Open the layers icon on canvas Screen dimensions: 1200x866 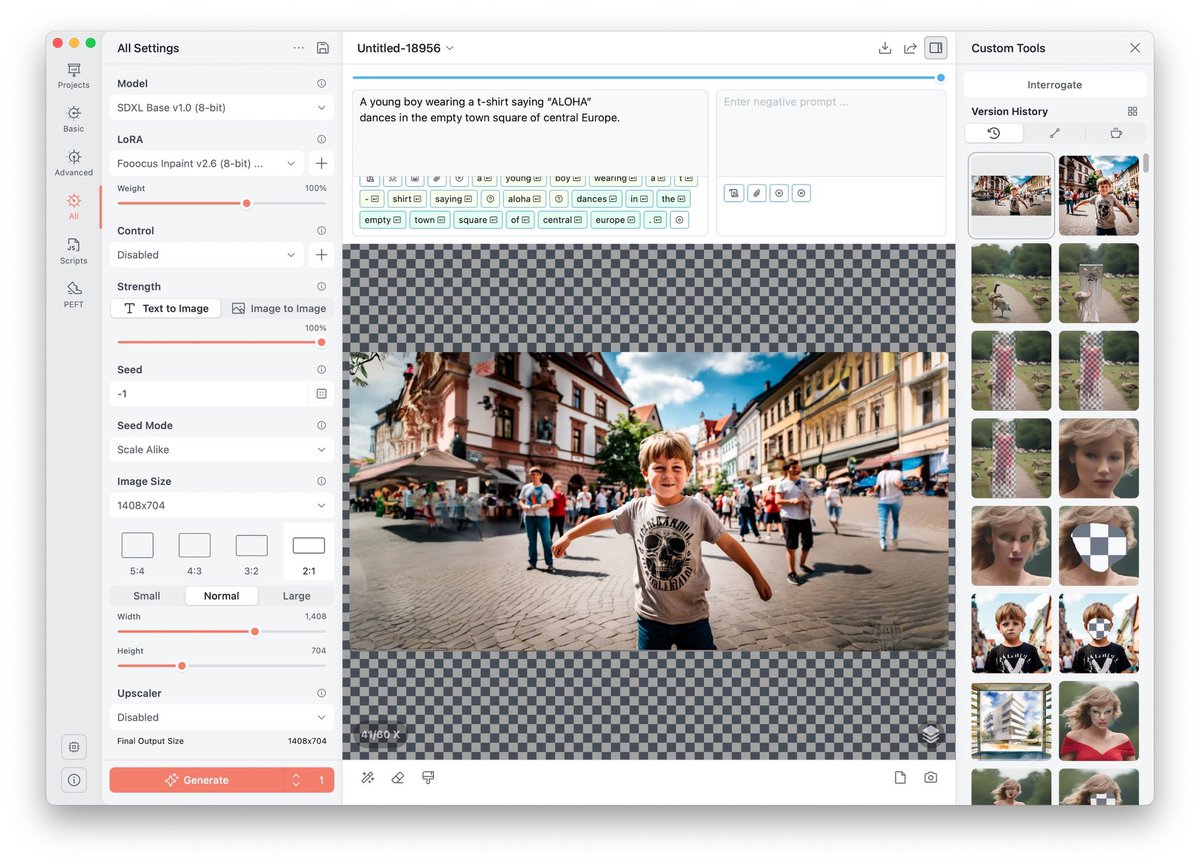(x=931, y=735)
